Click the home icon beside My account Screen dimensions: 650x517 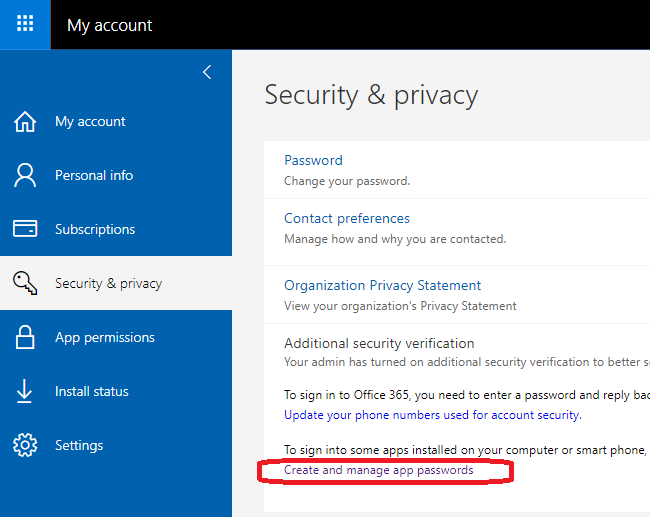[x=25, y=121]
